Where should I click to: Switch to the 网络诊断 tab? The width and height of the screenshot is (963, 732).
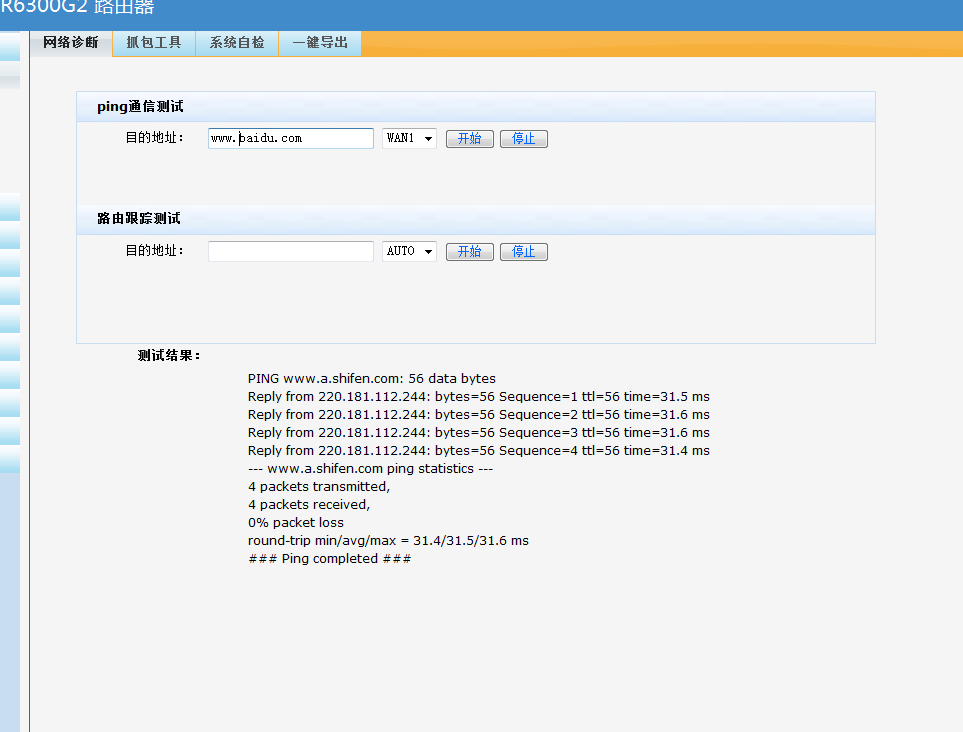pos(71,43)
